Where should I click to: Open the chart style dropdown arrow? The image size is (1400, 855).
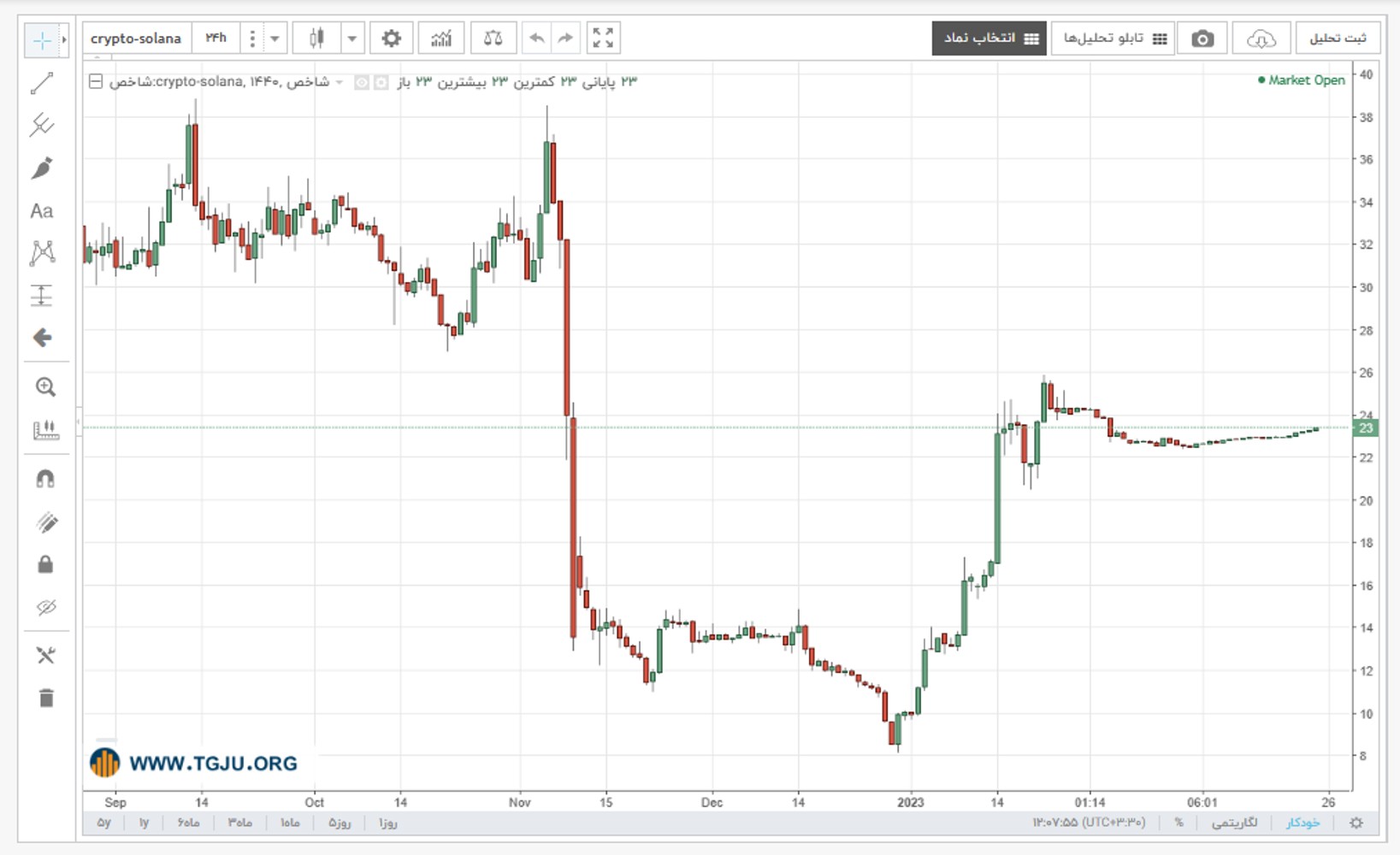(351, 38)
